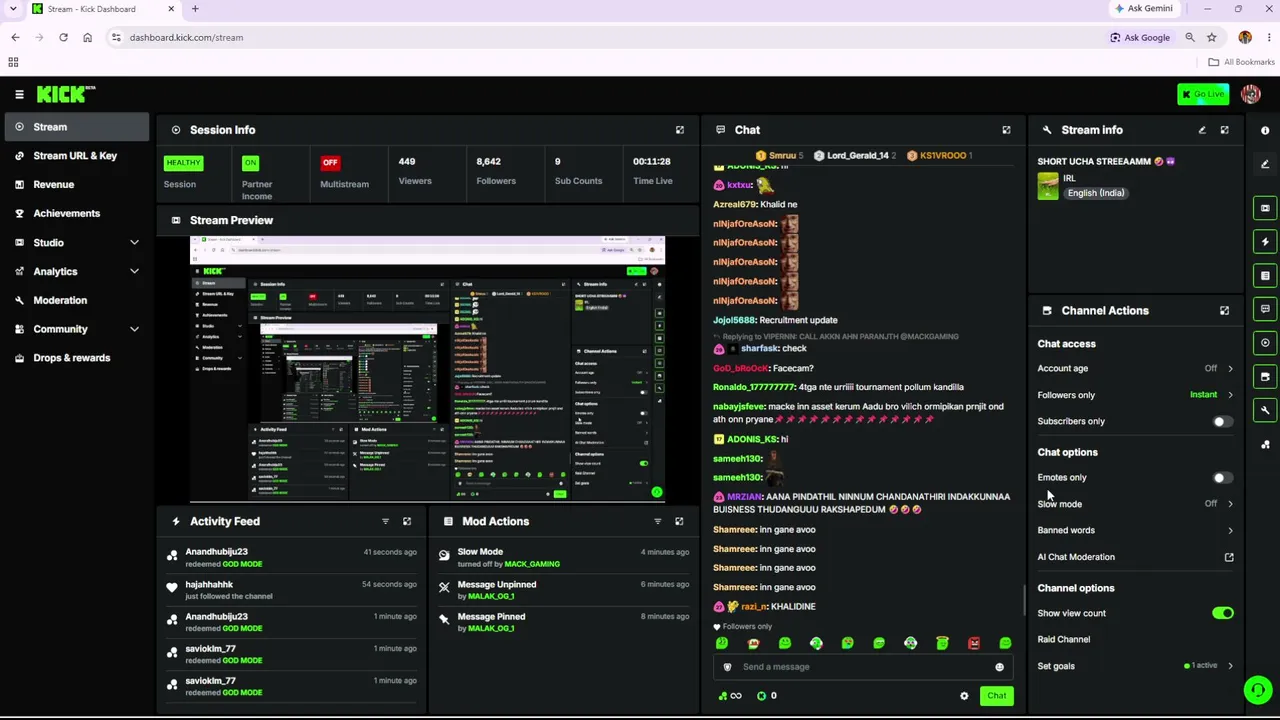Expand the Session Info panel to fullscreen

[680, 130]
